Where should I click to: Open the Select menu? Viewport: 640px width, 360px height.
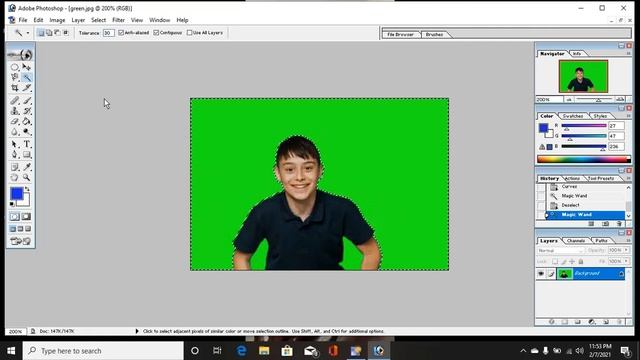[98, 20]
